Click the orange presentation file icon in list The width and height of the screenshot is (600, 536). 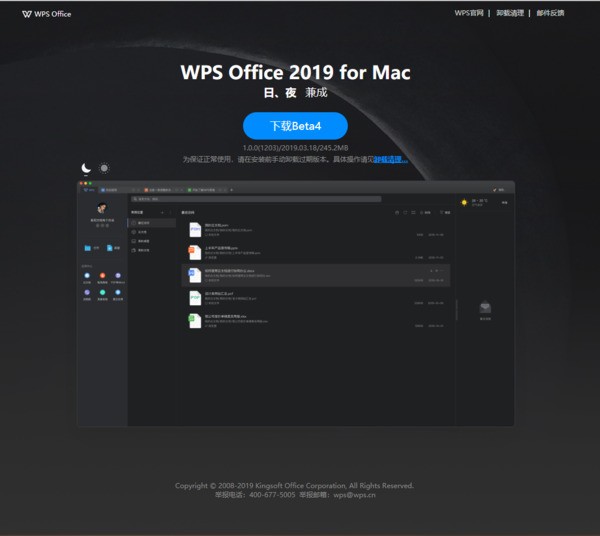pyautogui.click(x=195, y=253)
